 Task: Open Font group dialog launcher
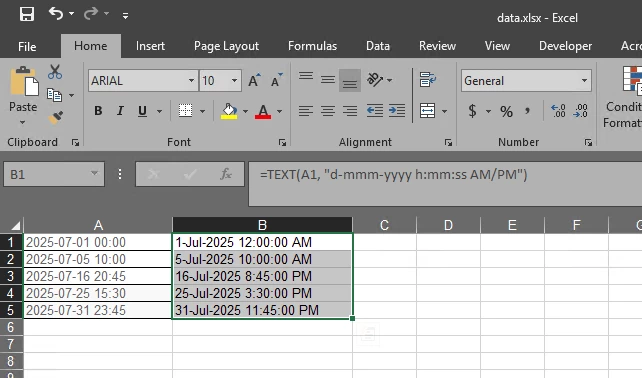(282, 142)
